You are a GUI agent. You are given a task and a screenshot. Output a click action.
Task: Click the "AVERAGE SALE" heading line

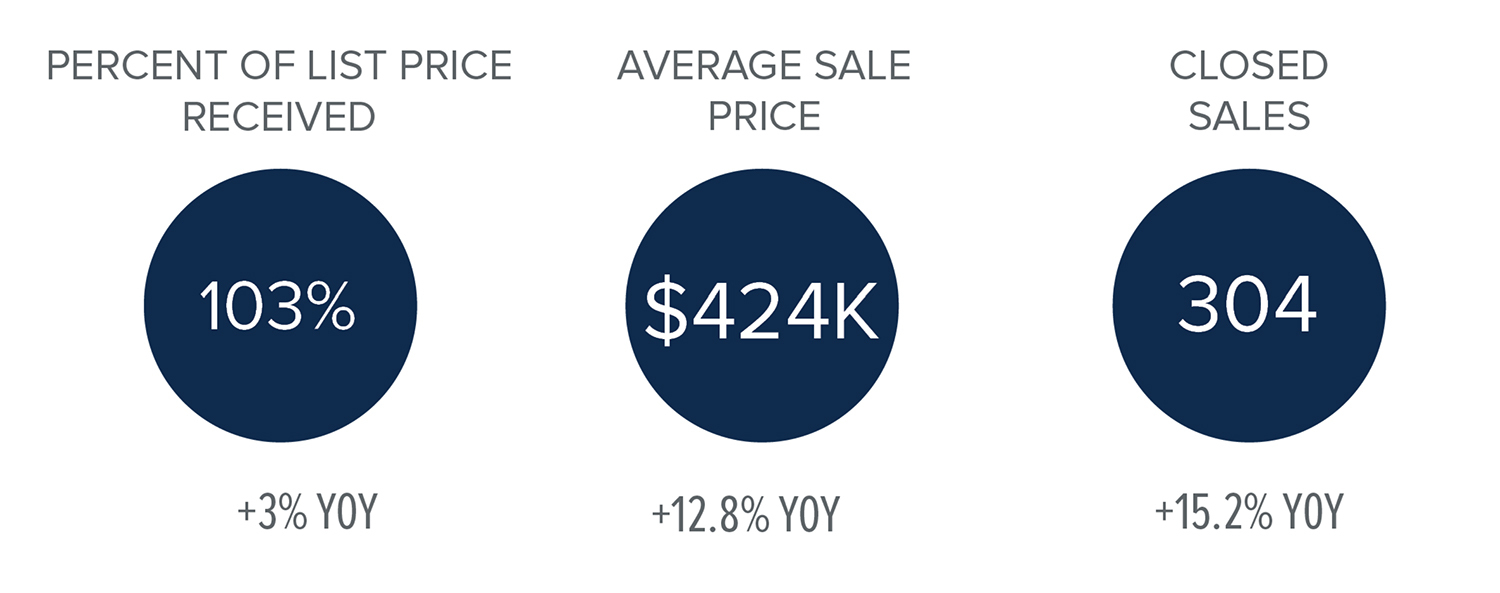(x=764, y=66)
